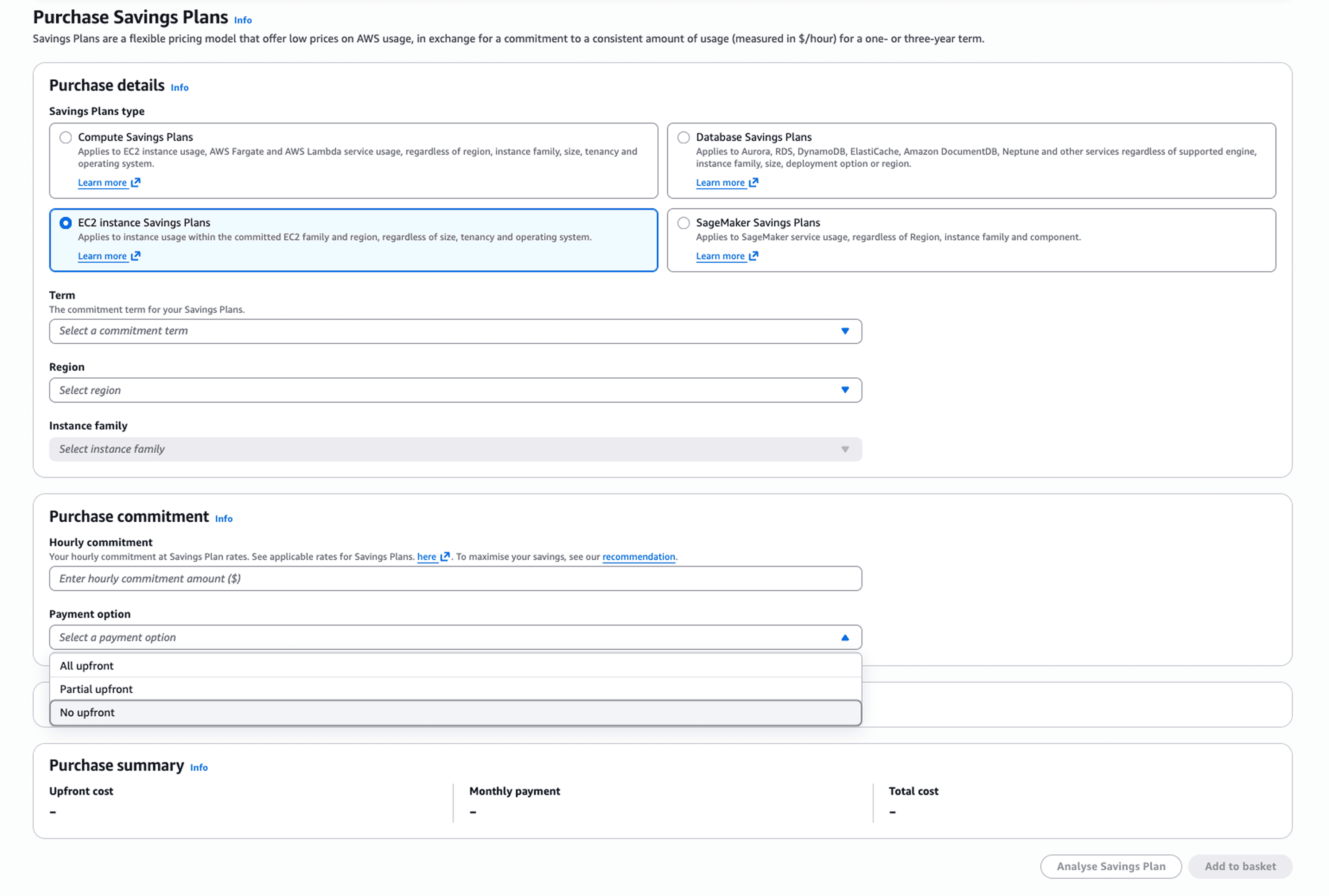Screen dimensions: 1329x896
Task: Collapse the payment option dropdown arrow
Action: click(844, 637)
